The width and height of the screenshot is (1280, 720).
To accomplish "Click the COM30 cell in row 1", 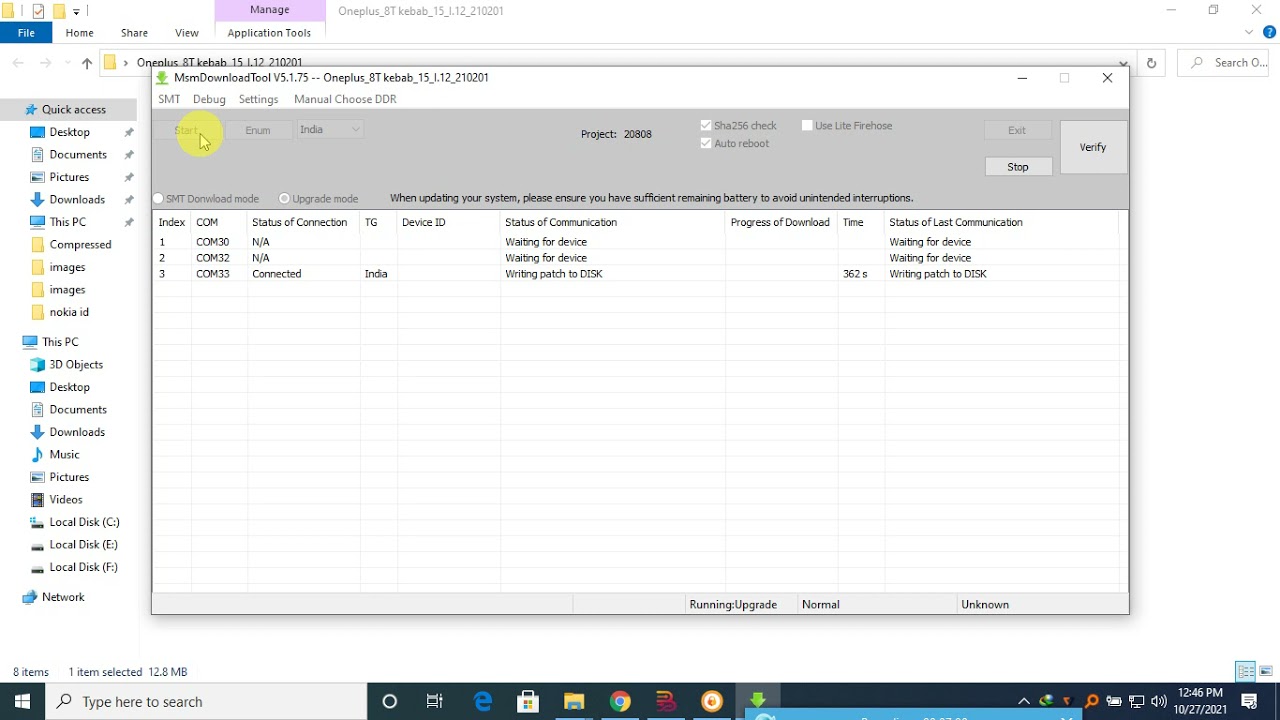I will (x=213, y=242).
